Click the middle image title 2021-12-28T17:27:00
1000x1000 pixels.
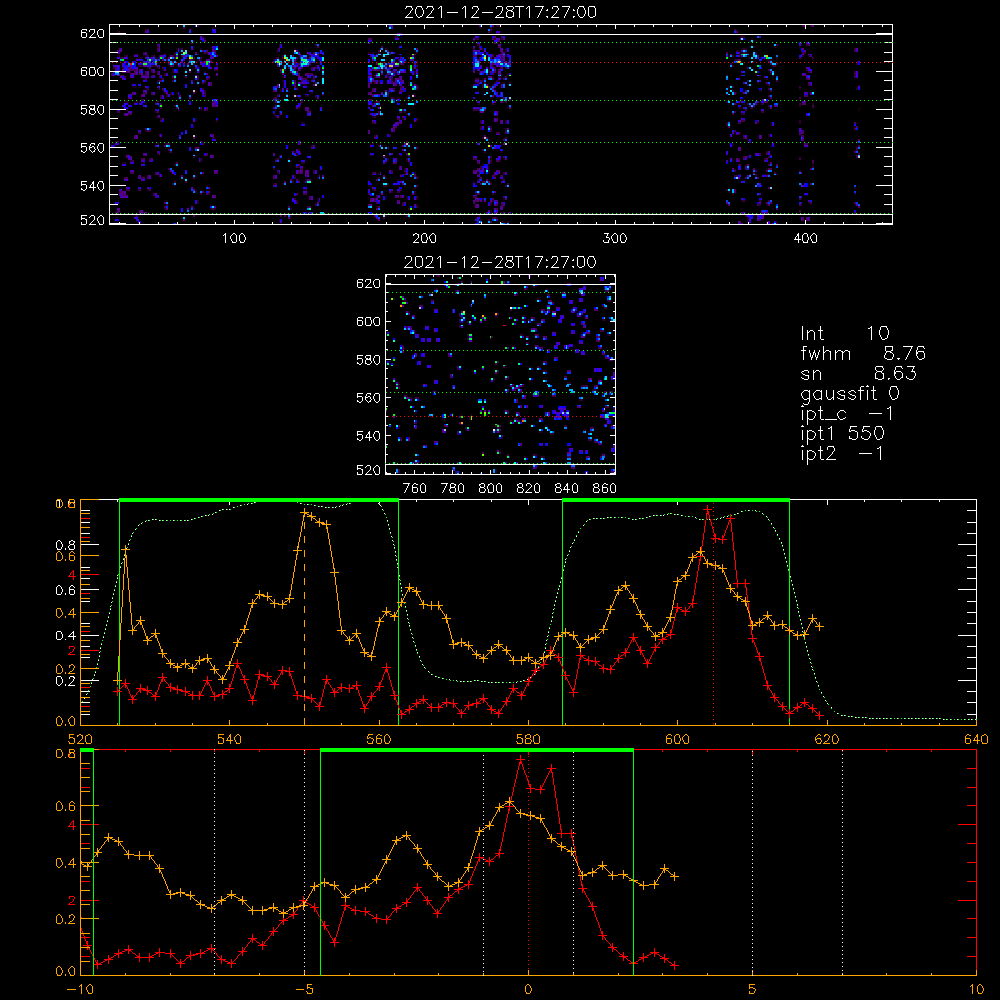click(x=500, y=262)
